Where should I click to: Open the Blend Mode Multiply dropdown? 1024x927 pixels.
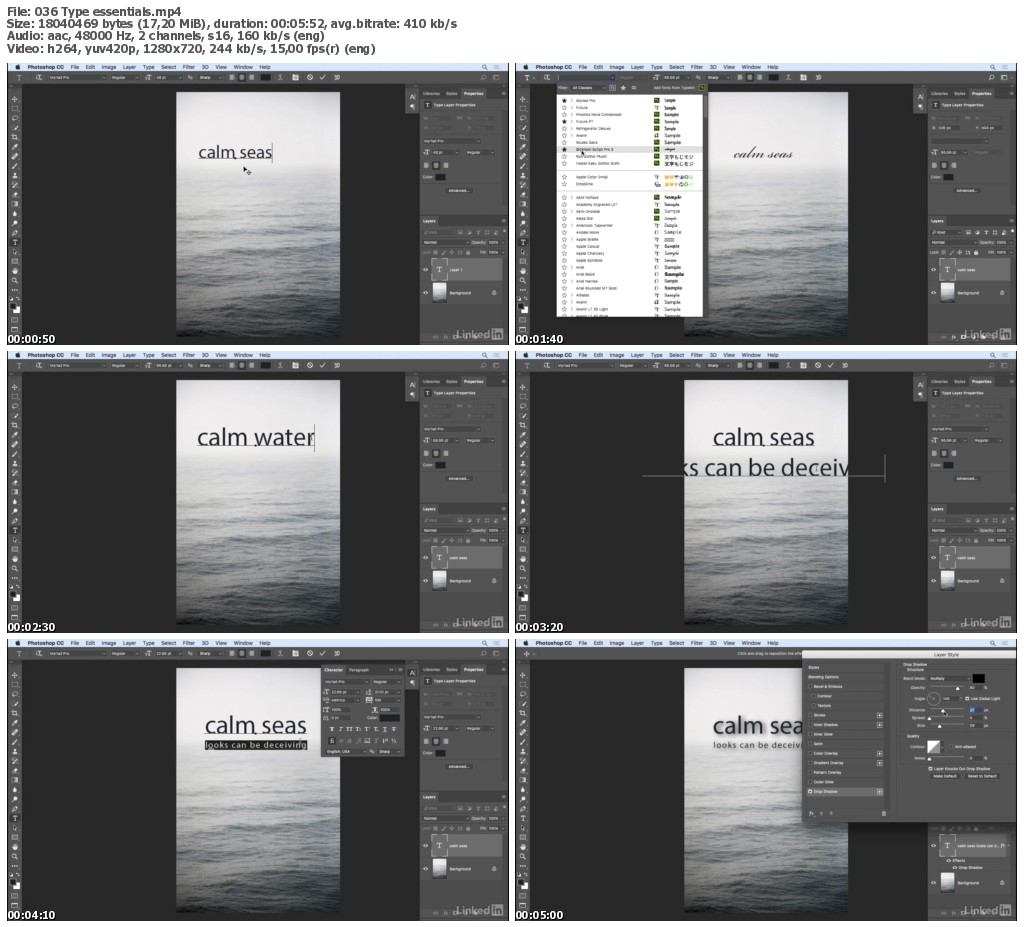(950, 679)
